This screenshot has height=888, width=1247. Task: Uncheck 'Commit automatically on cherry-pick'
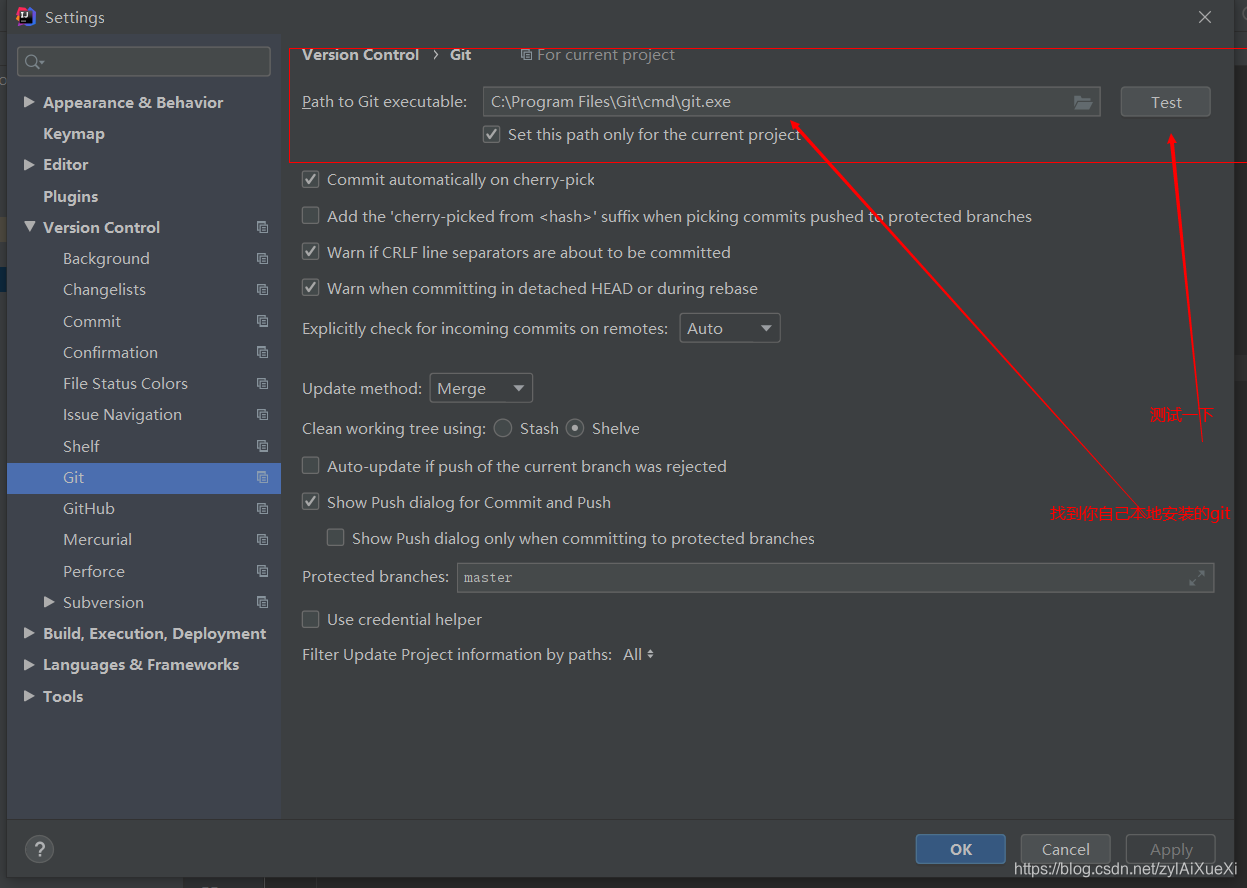click(x=310, y=179)
